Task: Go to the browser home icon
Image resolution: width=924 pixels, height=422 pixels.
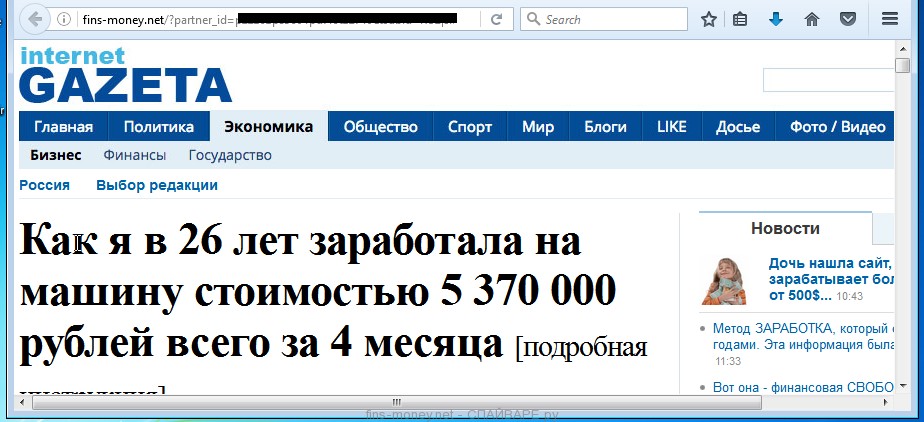Action: tap(812, 19)
